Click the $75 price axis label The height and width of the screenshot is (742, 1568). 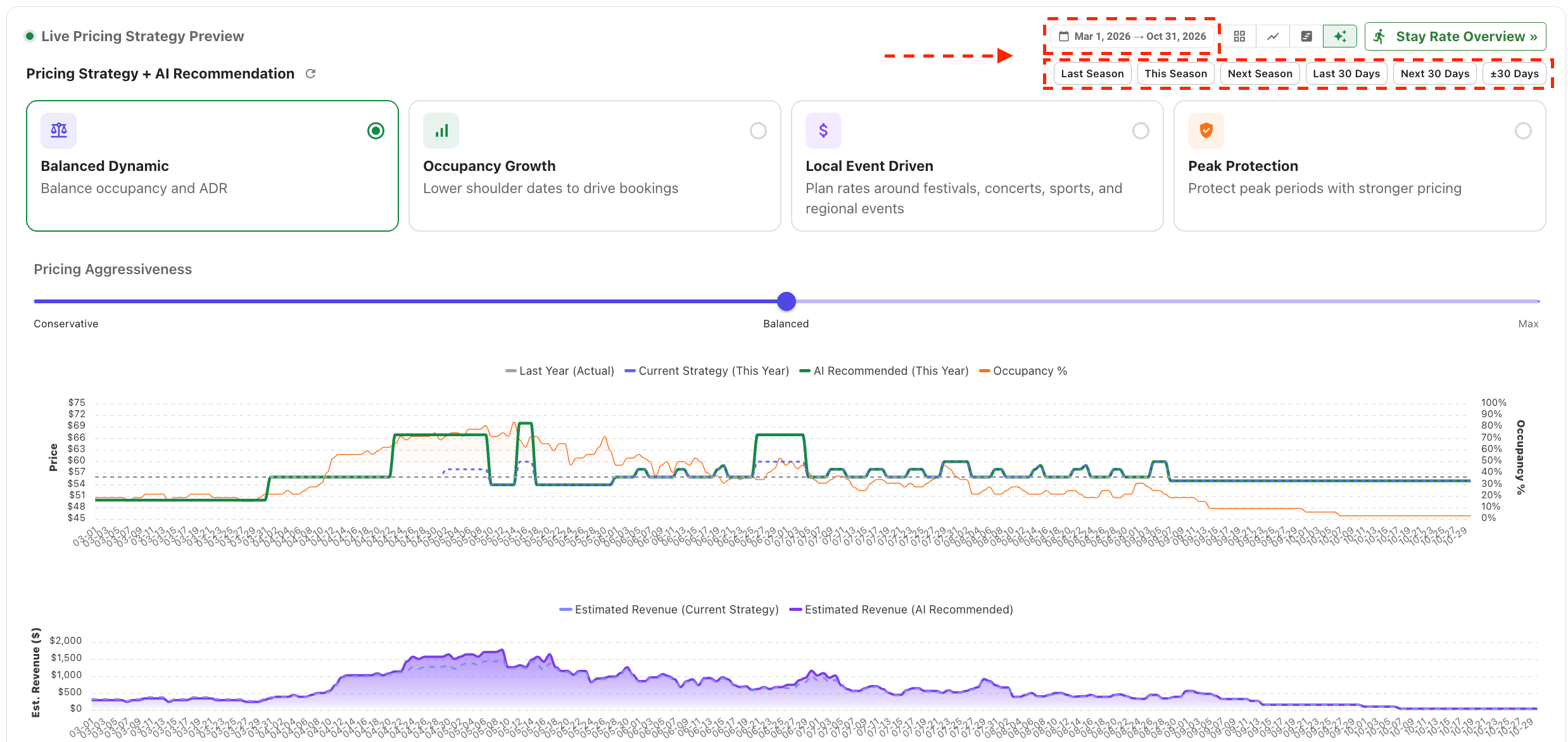[x=77, y=403]
